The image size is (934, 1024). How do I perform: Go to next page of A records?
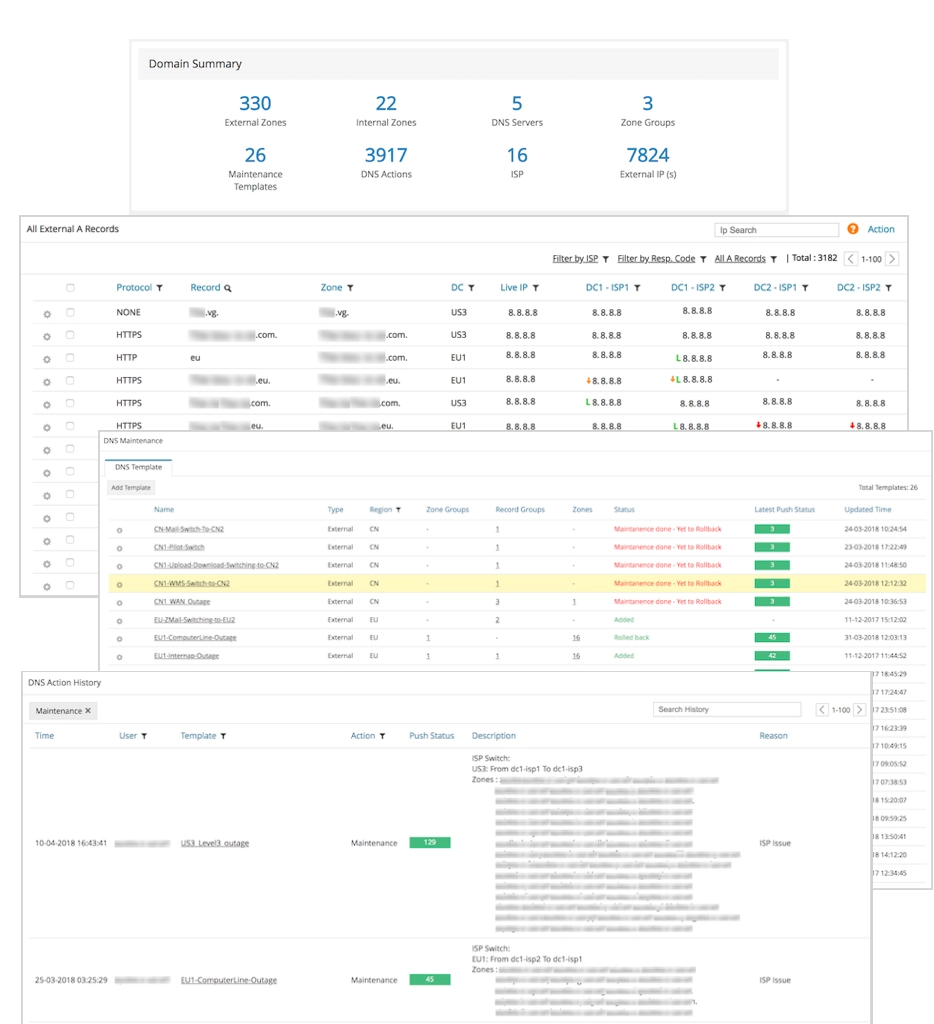coord(892,259)
